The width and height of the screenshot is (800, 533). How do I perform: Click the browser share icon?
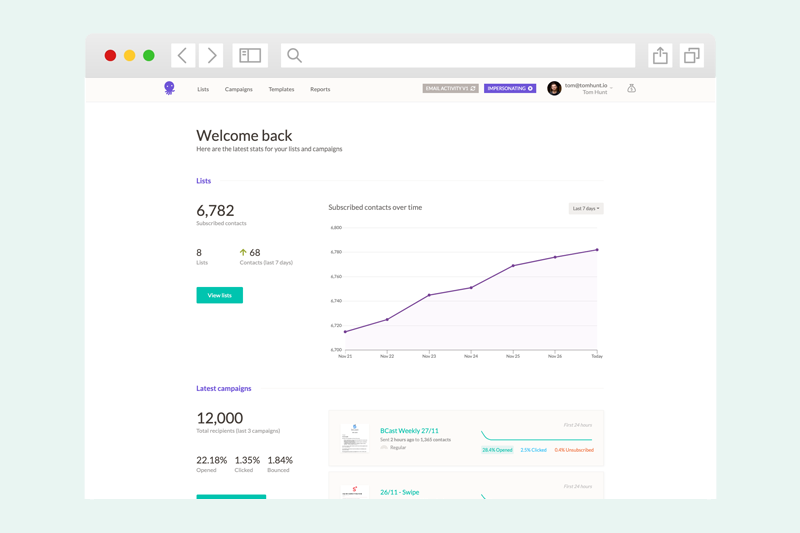point(660,55)
